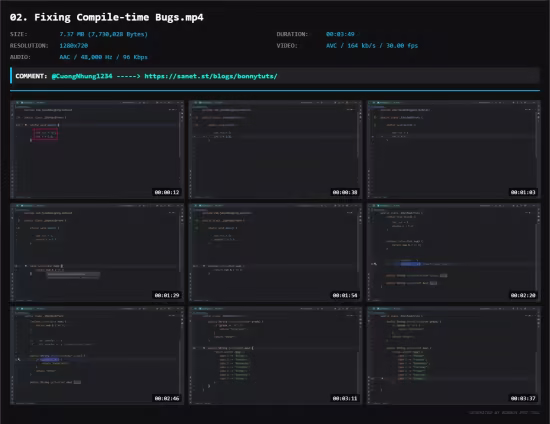Open the thumbnail stamped 00:02:46

pyautogui.click(x=97, y=356)
